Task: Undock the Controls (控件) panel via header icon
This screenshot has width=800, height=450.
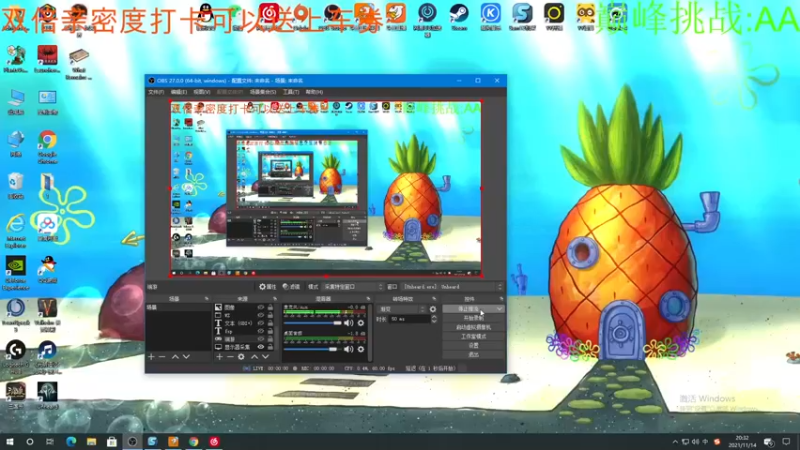Action: pyautogui.click(x=501, y=298)
